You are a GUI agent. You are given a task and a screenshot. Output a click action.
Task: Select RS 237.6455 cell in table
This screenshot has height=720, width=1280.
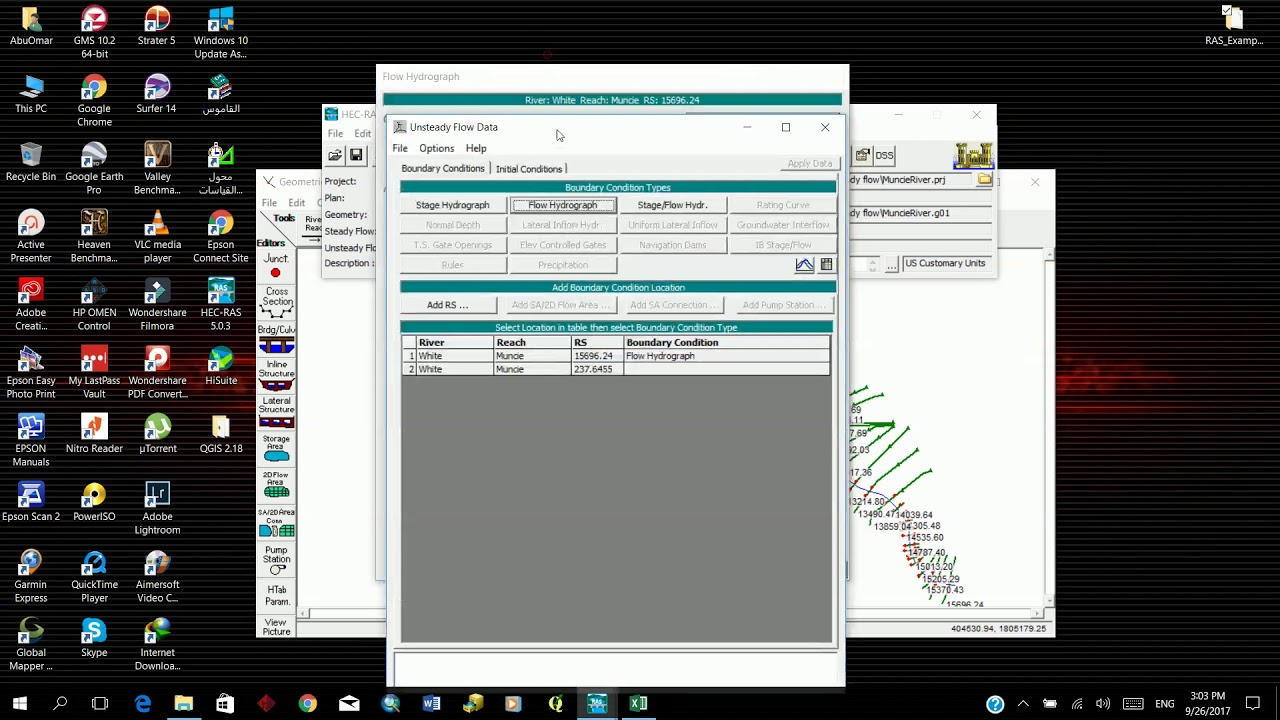[597, 369]
